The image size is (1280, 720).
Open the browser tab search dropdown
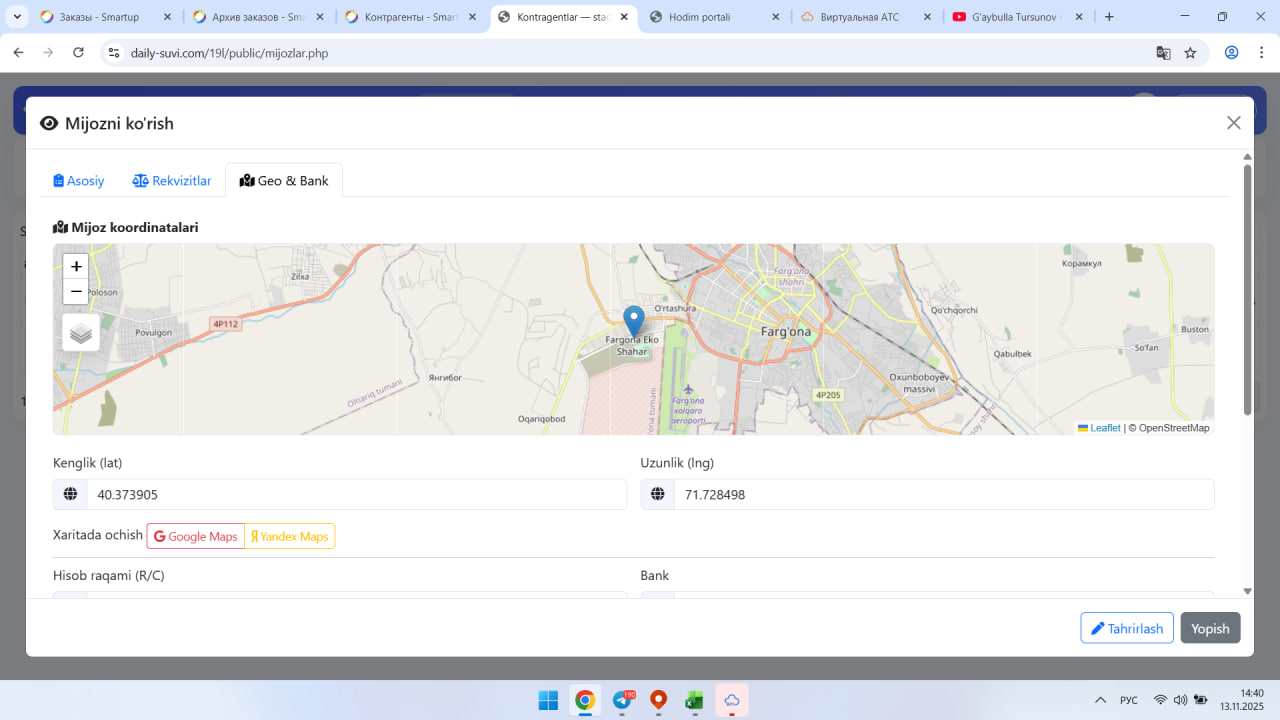pos(17,17)
